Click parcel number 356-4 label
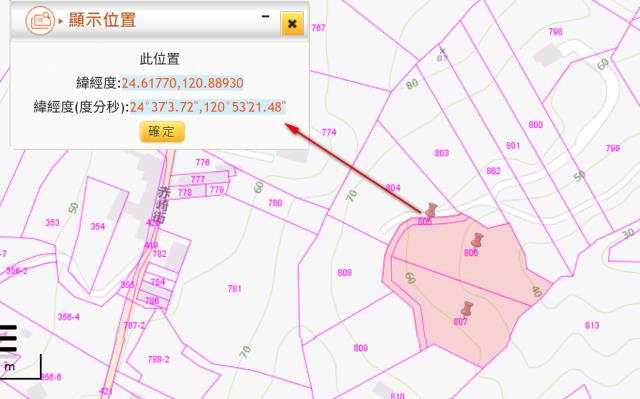The width and height of the screenshot is (640, 399). pos(69,317)
